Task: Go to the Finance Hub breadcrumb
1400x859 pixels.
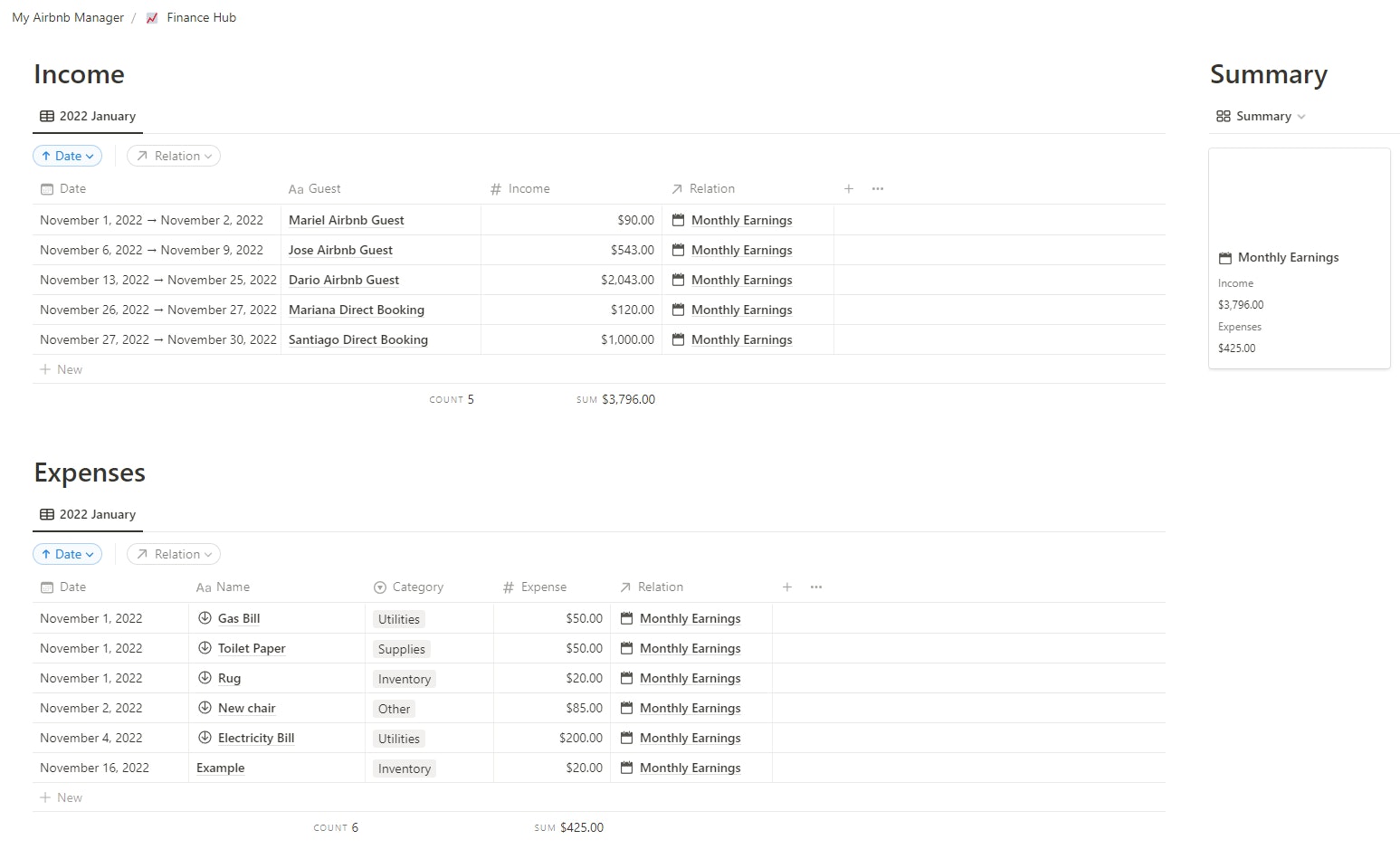Action: pyautogui.click(x=191, y=17)
